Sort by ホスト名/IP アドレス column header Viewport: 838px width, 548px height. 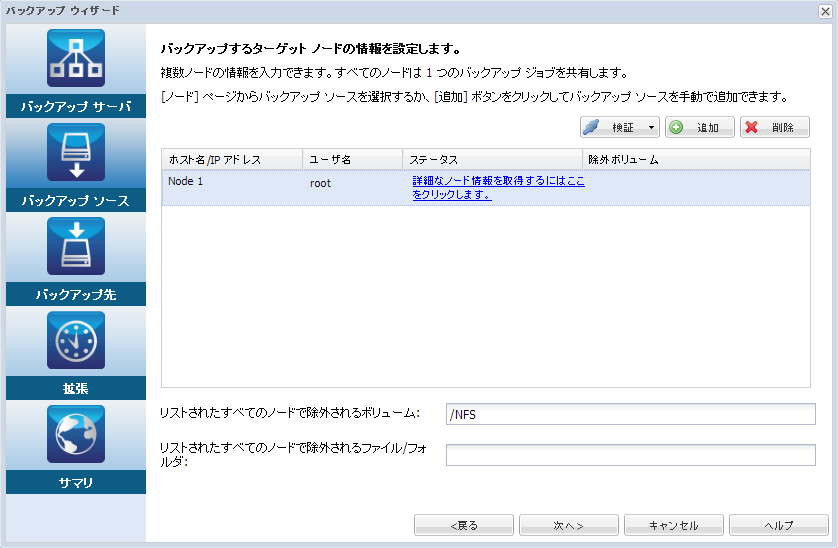[x=232, y=159]
